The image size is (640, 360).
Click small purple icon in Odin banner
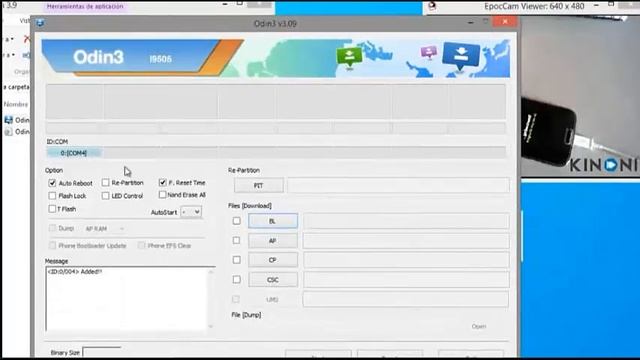(429, 52)
